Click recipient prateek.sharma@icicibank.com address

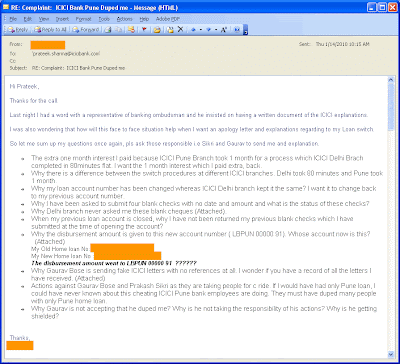(66, 53)
